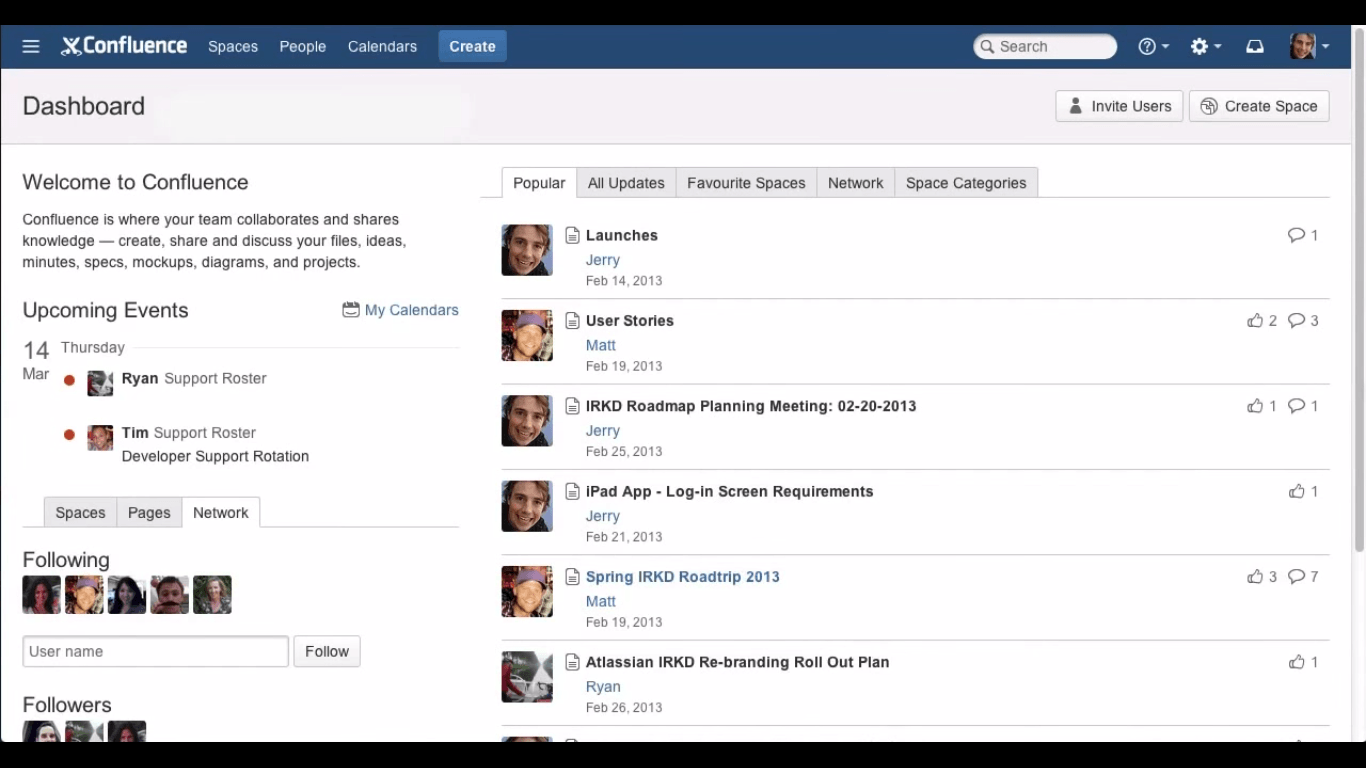Open IRKD Roadmap Planning Meeting: 02-20-2013
The width and height of the screenshot is (1366, 768).
(x=751, y=406)
